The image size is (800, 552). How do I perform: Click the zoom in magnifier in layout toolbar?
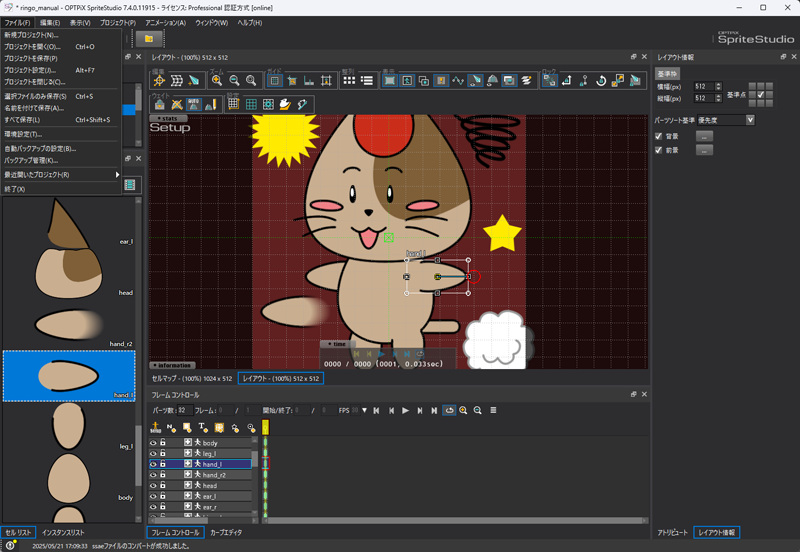pyautogui.click(x=217, y=81)
